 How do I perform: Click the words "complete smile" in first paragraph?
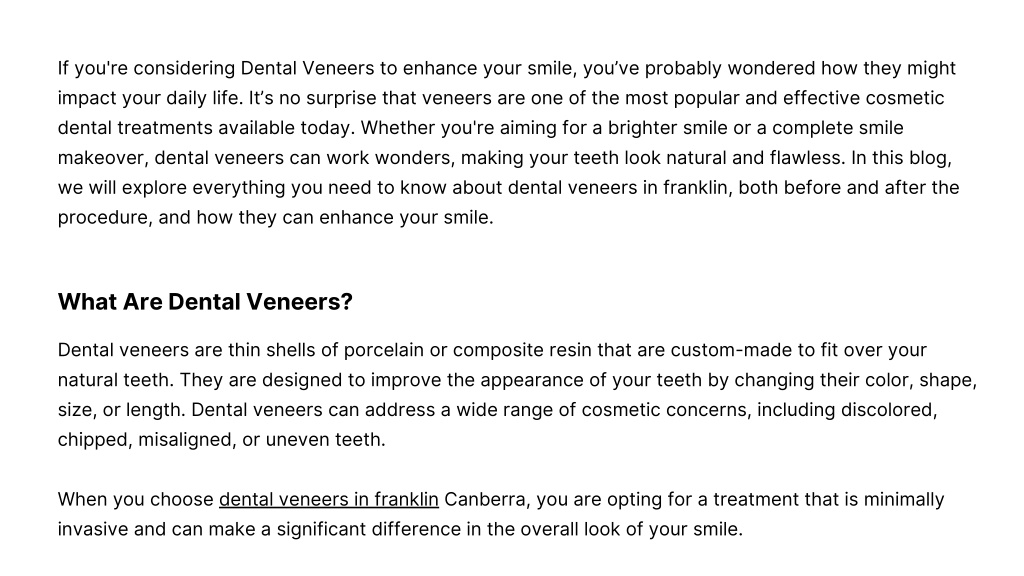pyautogui.click(x=838, y=128)
